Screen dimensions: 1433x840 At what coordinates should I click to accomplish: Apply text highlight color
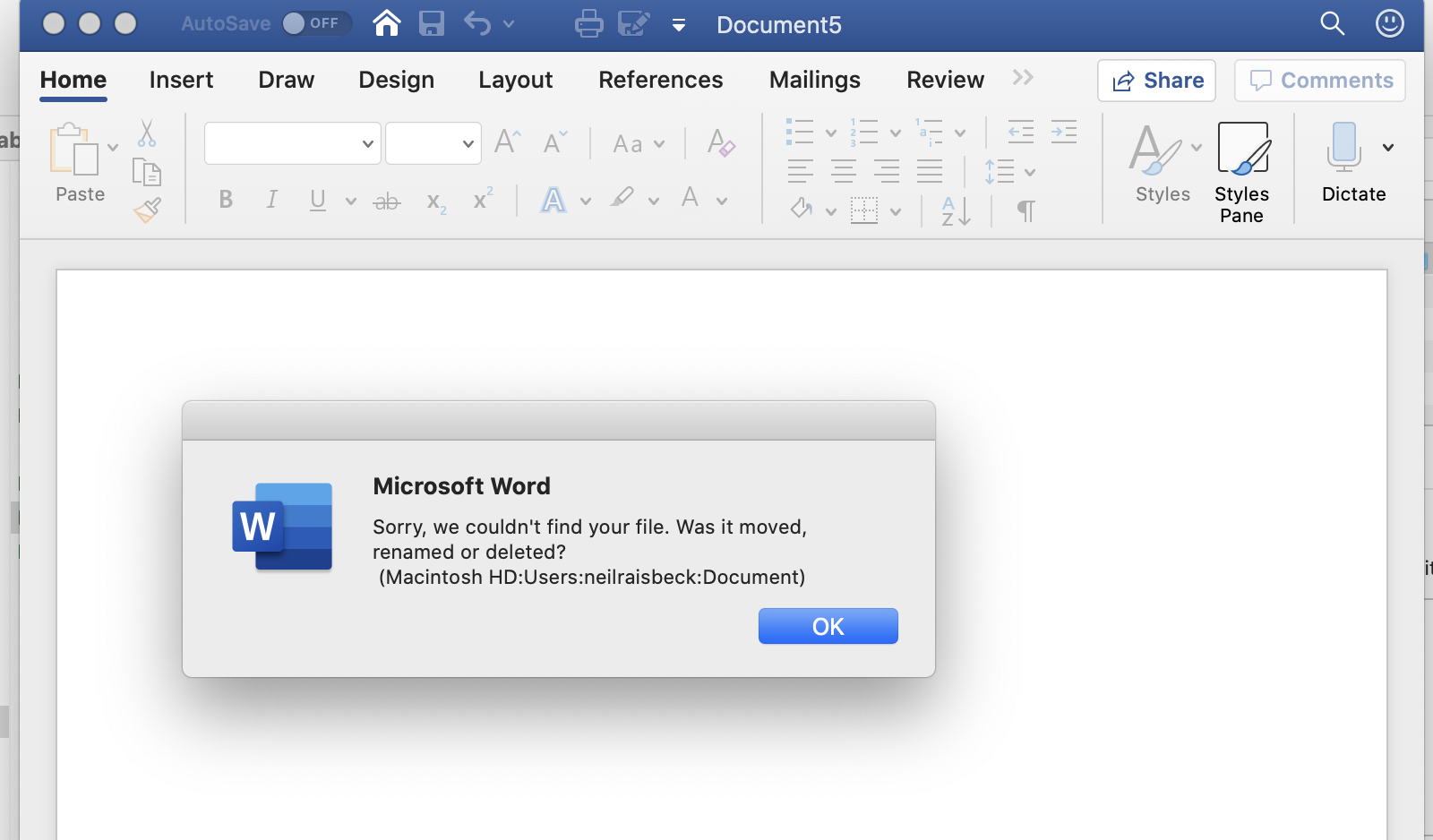tap(622, 198)
